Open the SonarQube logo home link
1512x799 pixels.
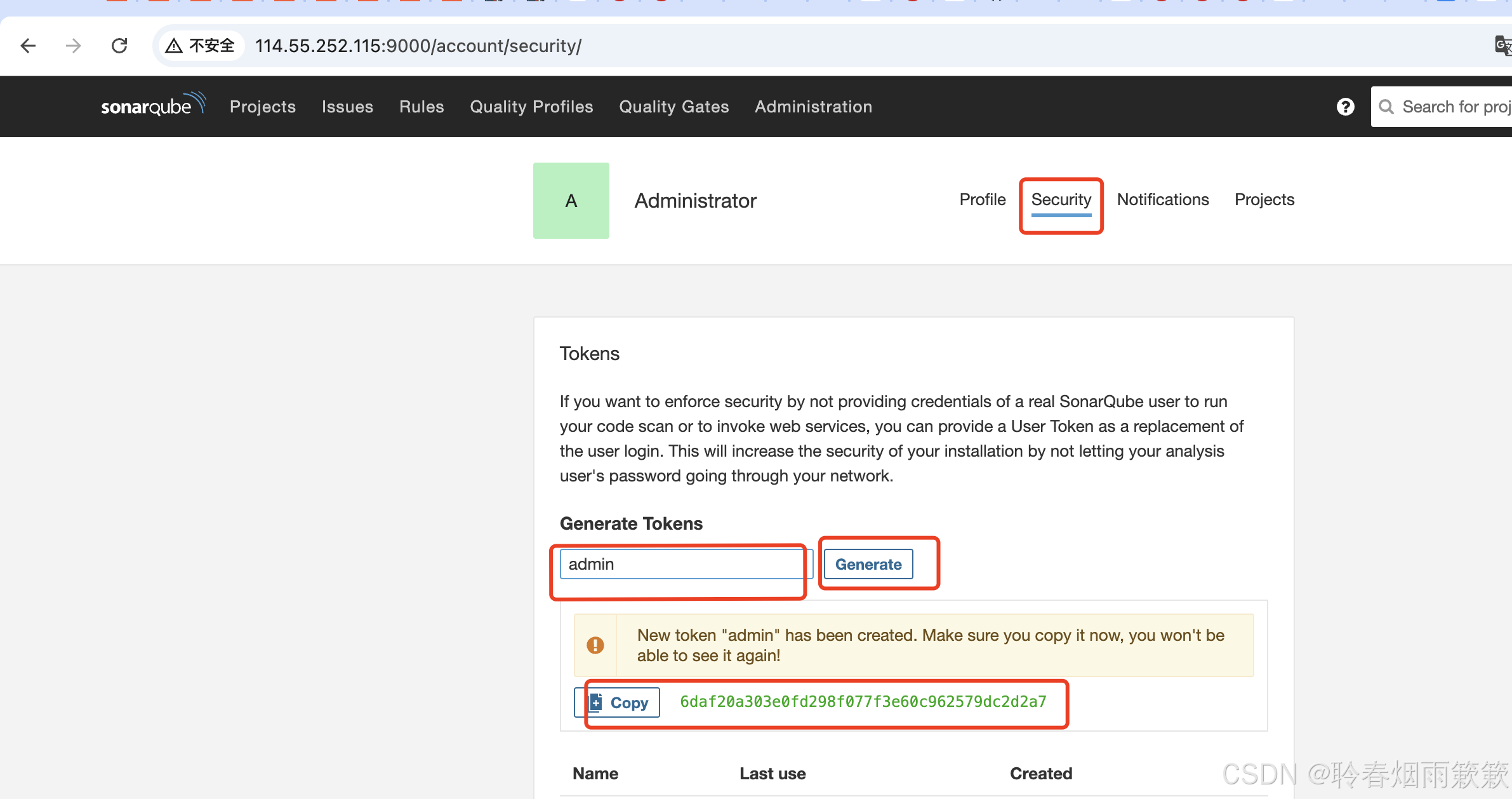tap(153, 105)
